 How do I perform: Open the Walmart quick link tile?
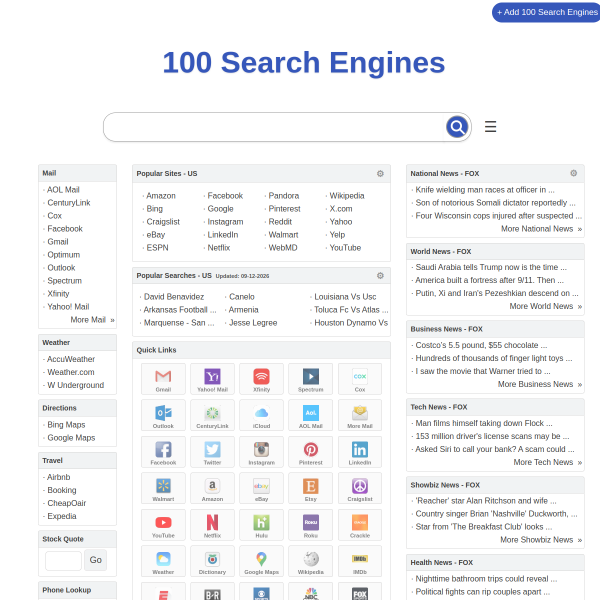(163, 488)
